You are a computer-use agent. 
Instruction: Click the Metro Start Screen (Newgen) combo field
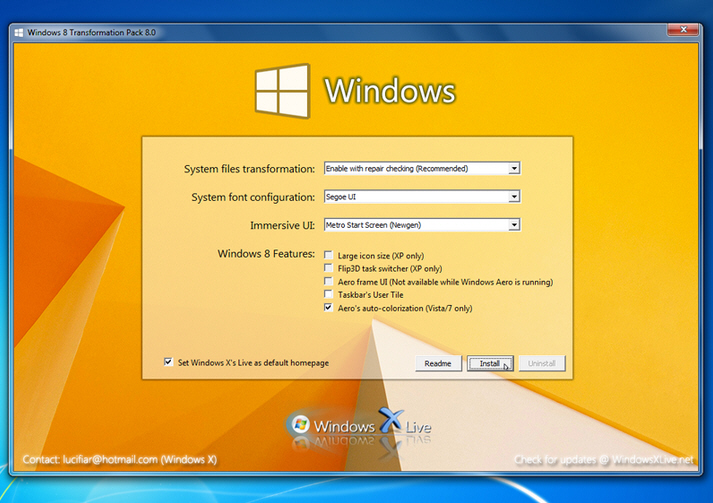(422, 225)
